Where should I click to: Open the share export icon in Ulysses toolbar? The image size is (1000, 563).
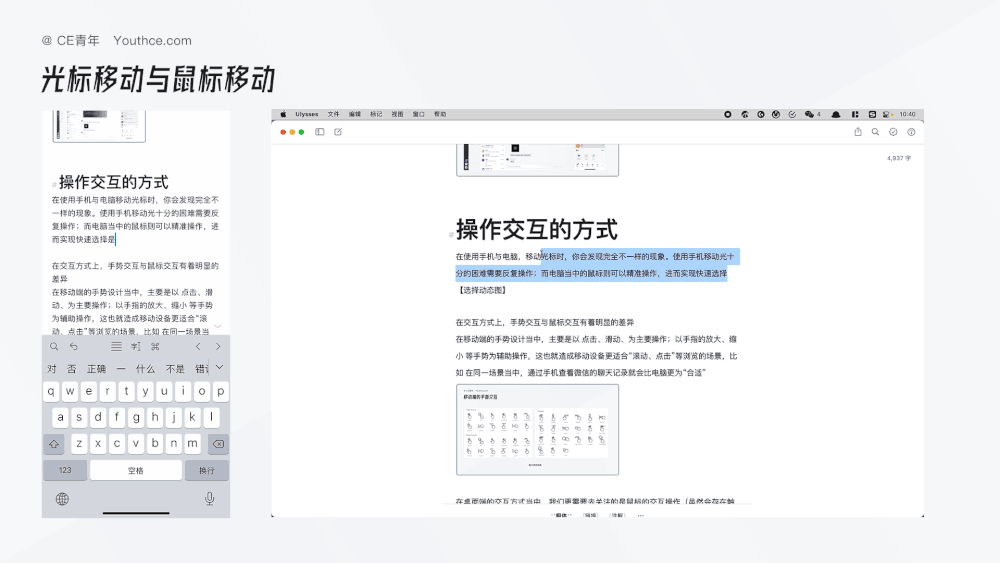point(858,132)
